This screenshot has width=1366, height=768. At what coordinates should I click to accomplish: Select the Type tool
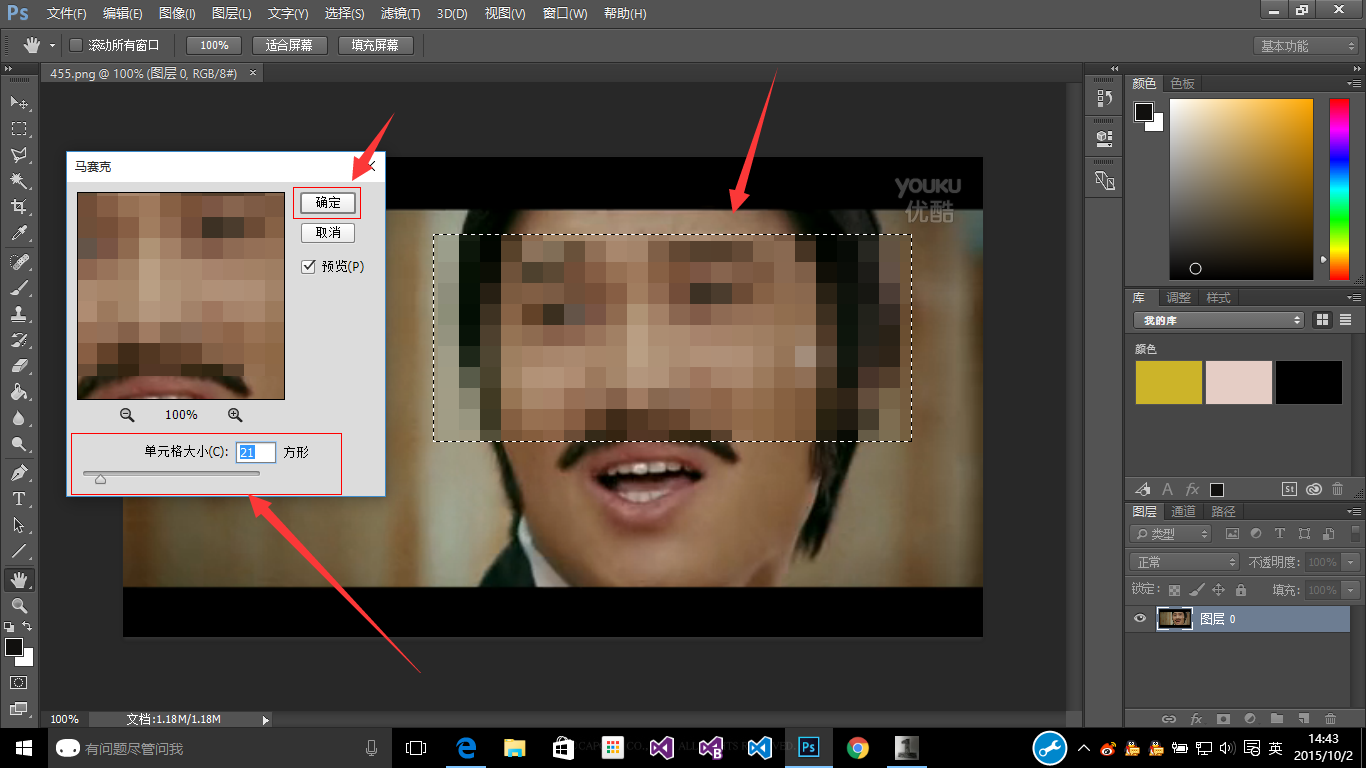[19, 499]
